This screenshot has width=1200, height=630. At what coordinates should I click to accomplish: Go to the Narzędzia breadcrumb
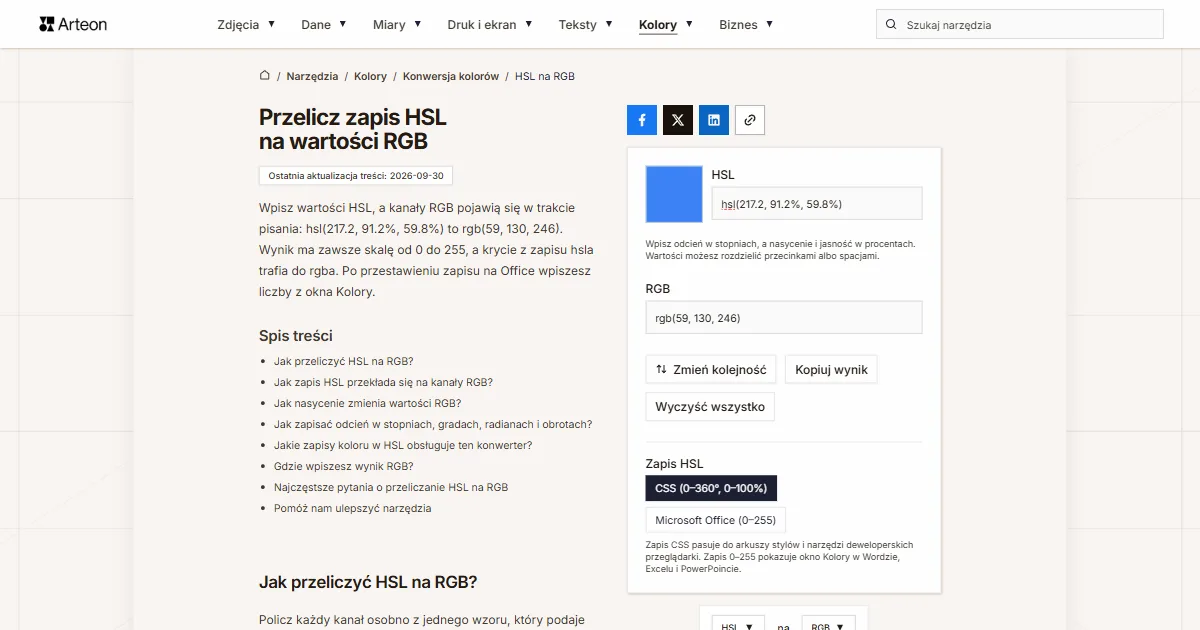[x=312, y=76]
